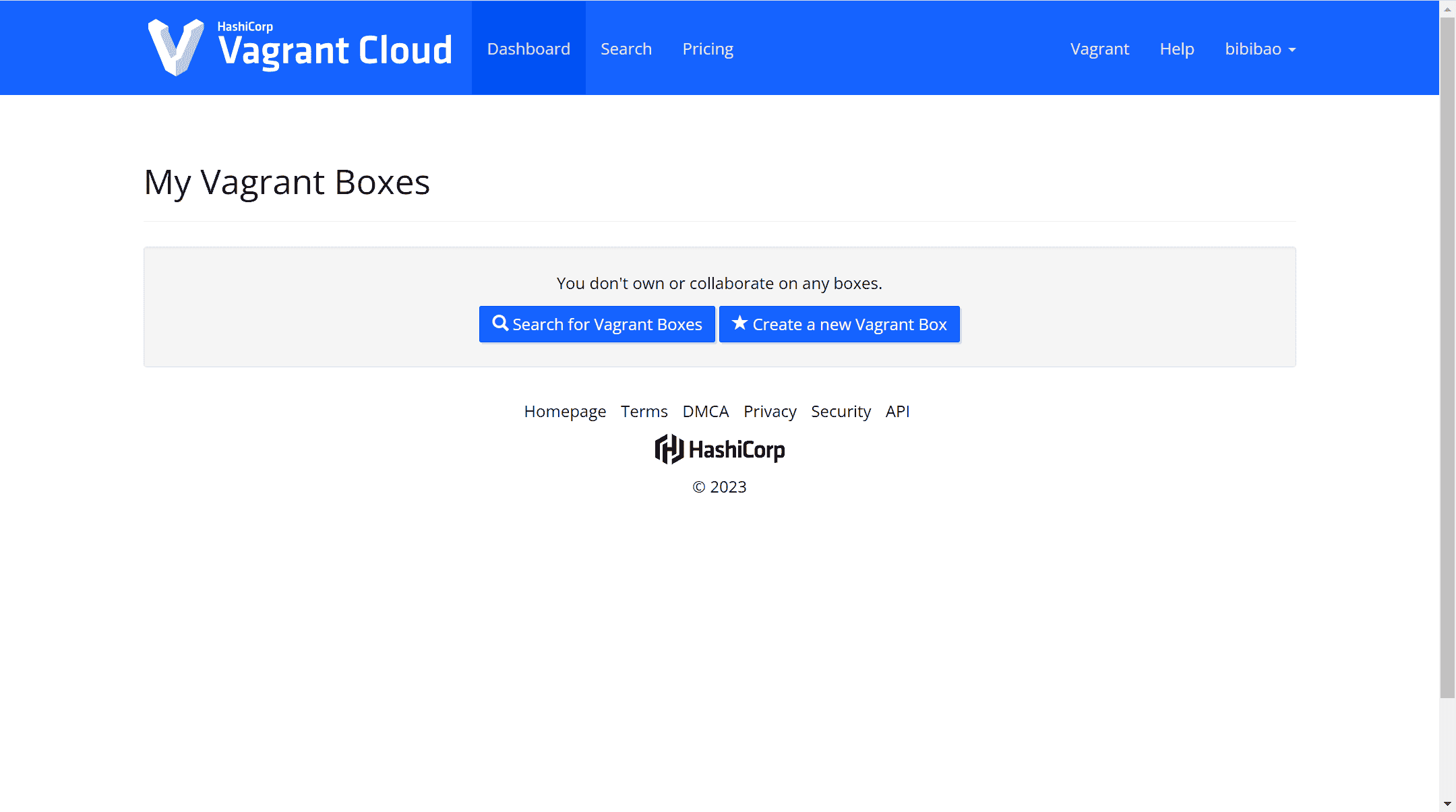Image resolution: width=1456 pixels, height=812 pixels.
Task: Go to the Search nav item
Action: pyautogui.click(x=626, y=49)
